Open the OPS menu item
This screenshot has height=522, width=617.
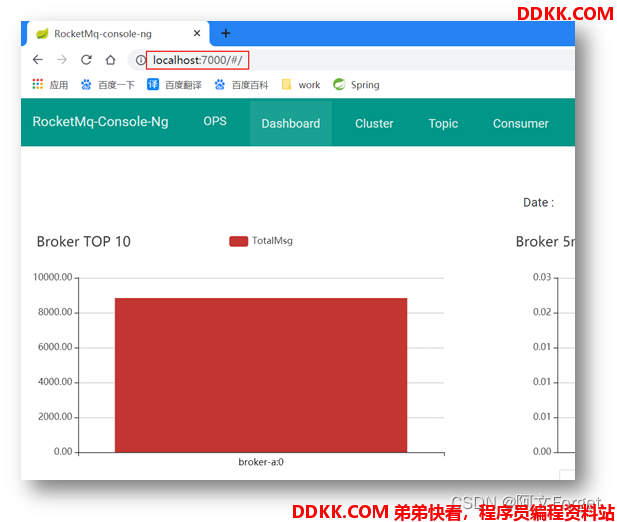(215, 121)
